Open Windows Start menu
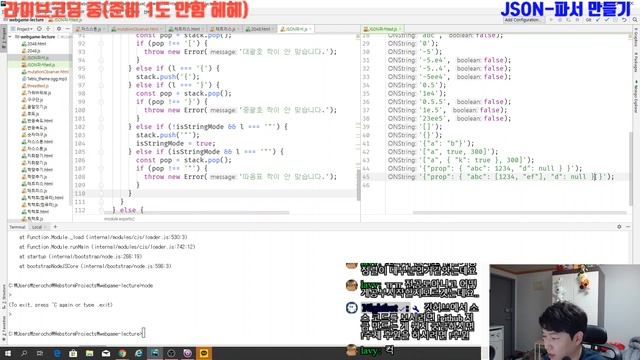Image resolution: width=640 pixels, height=360 pixels. coord(7,353)
